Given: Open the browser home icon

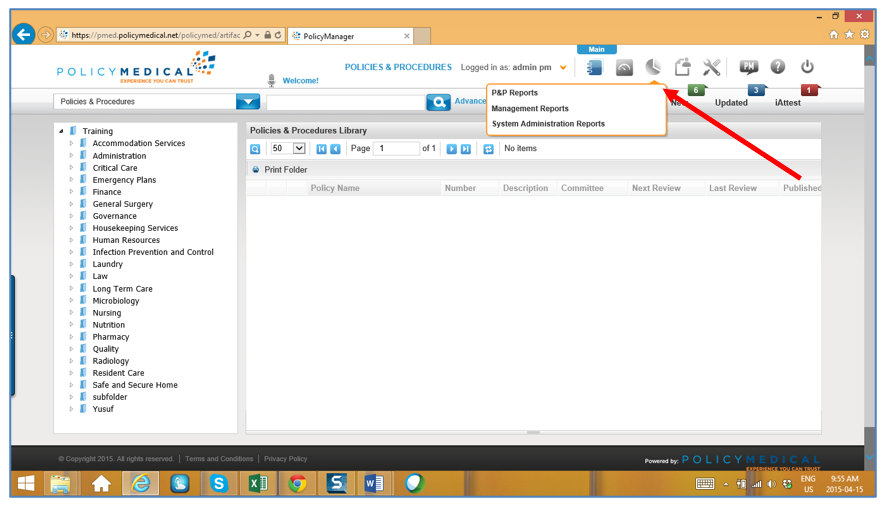Looking at the screenshot, I should (834, 35).
